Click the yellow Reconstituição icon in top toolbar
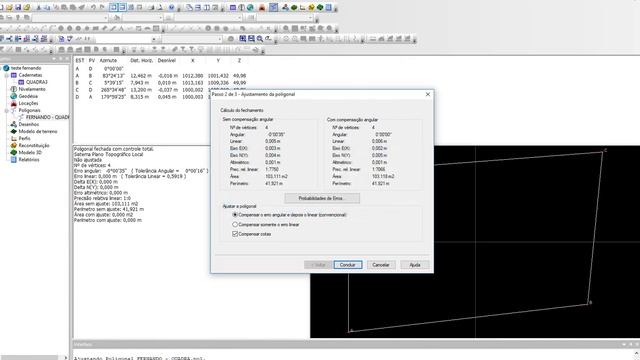This screenshot has width=640, height=360. coord(311,7)
